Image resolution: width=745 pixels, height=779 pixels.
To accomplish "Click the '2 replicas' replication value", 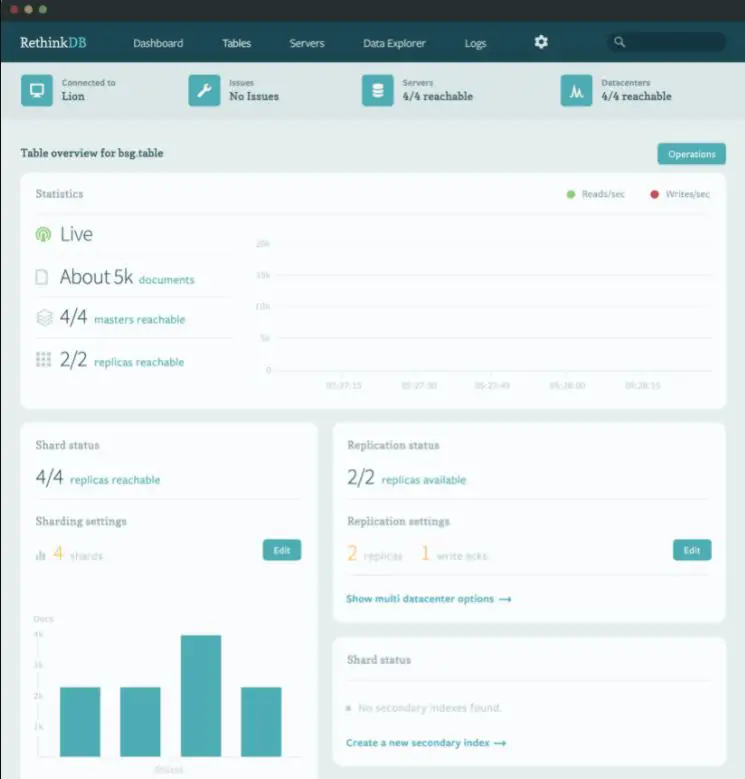I will click(374, 553).
